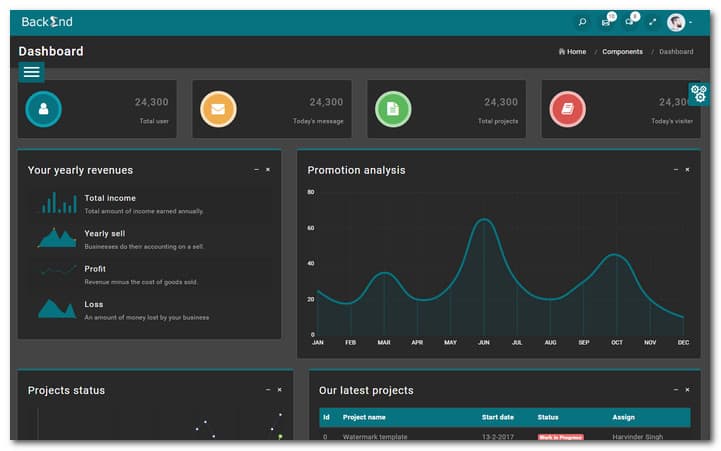This screenshot has height=451, width=721.
Task: Close the Your yearly revenues panel
Action: pos(268,170)
